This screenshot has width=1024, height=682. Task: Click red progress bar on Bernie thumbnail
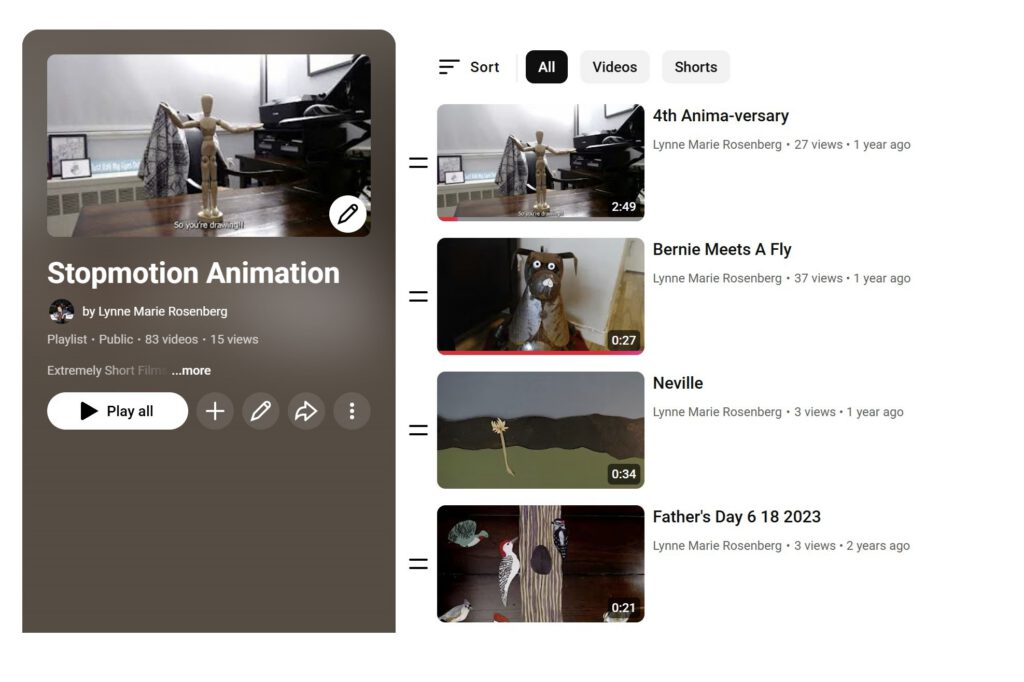540,352
